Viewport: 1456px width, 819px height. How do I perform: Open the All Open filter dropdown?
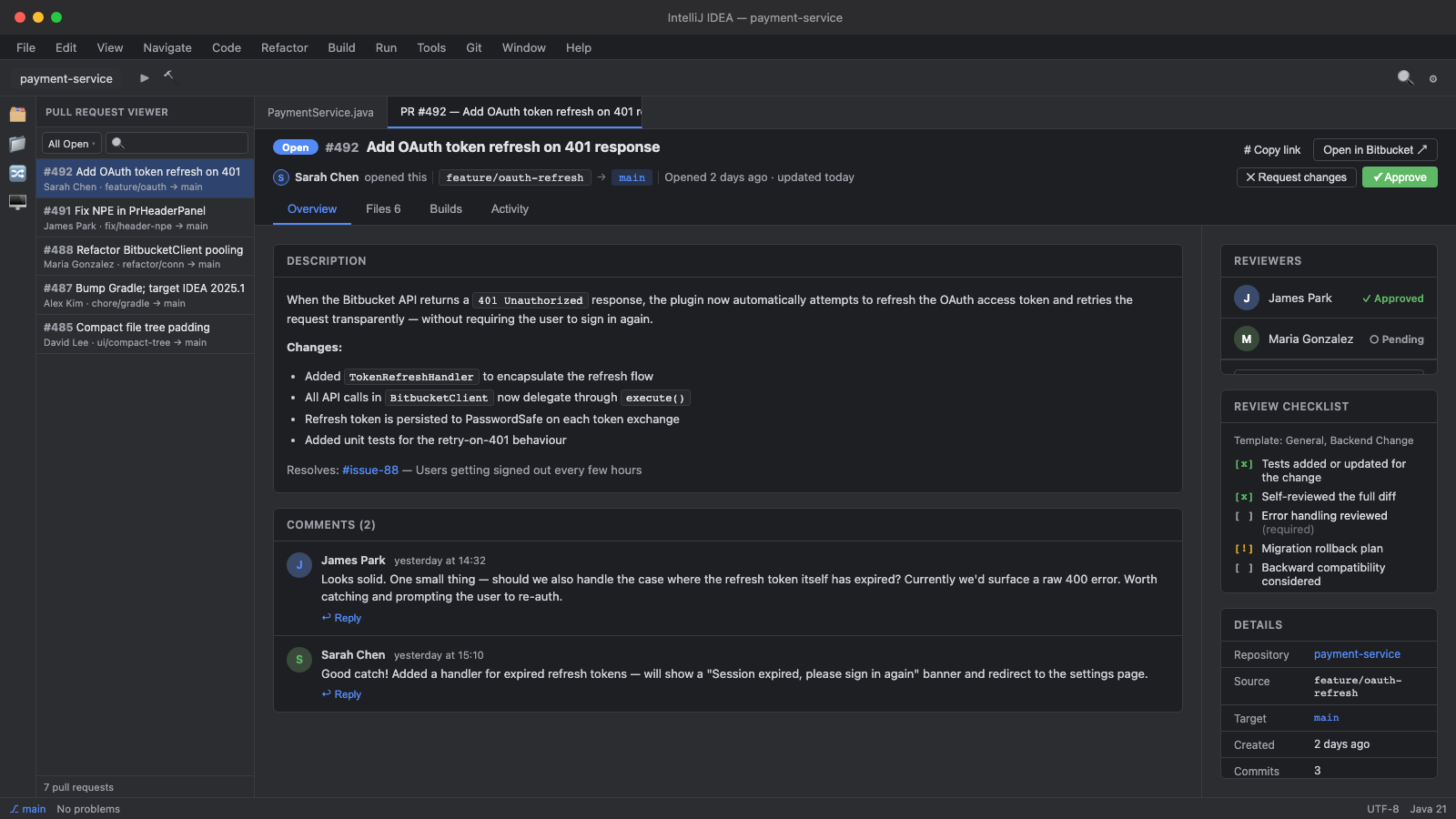tap(71, 144)
